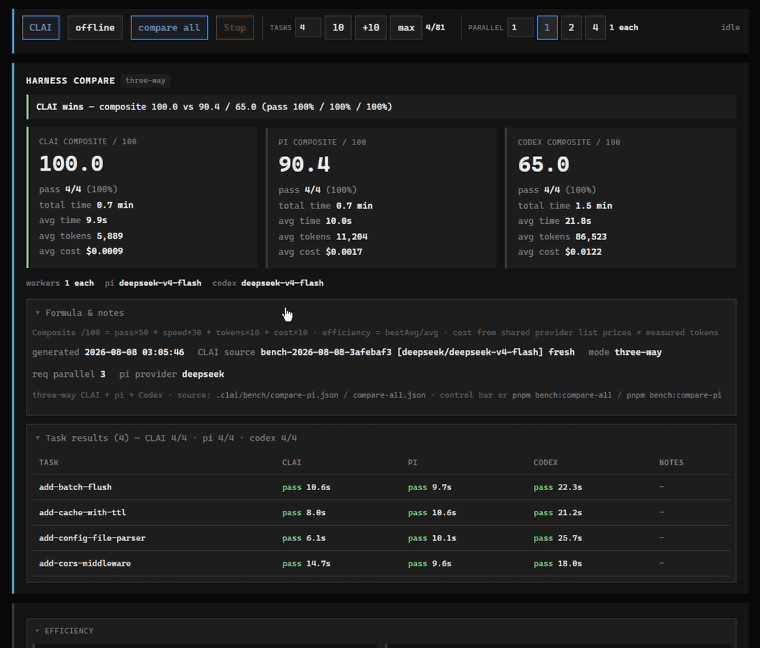
Task: Click the pi provider deepseek value
Action: point(203,374)
